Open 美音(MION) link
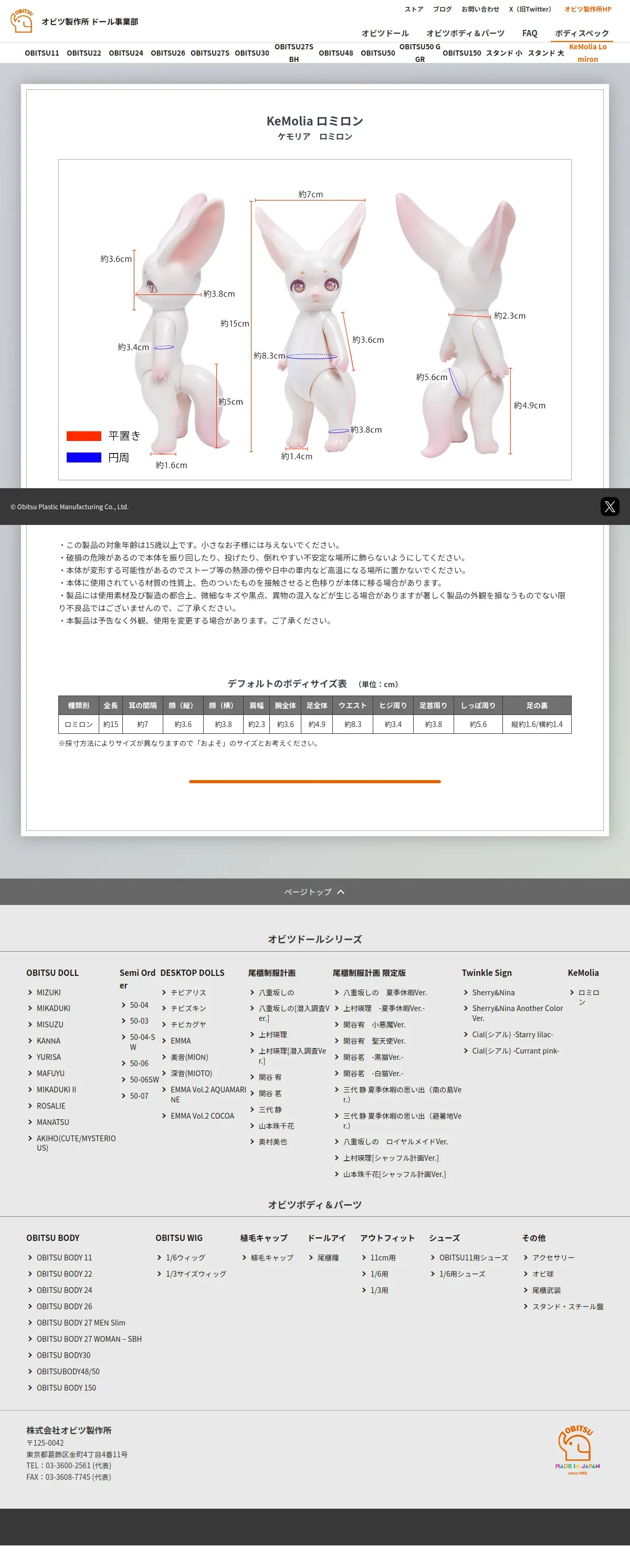 click(190, 1057)
